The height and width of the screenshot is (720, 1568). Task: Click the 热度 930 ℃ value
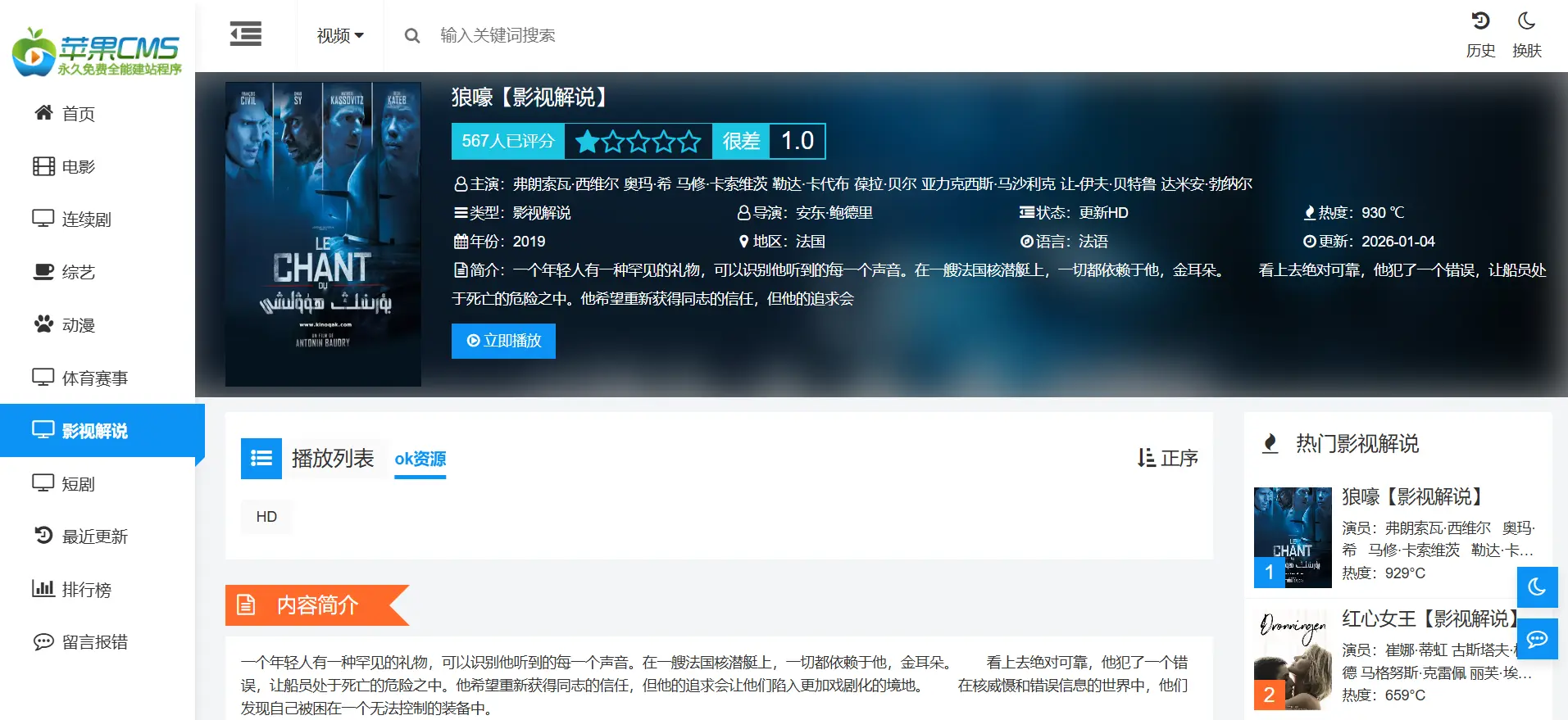click(1383, 213)
